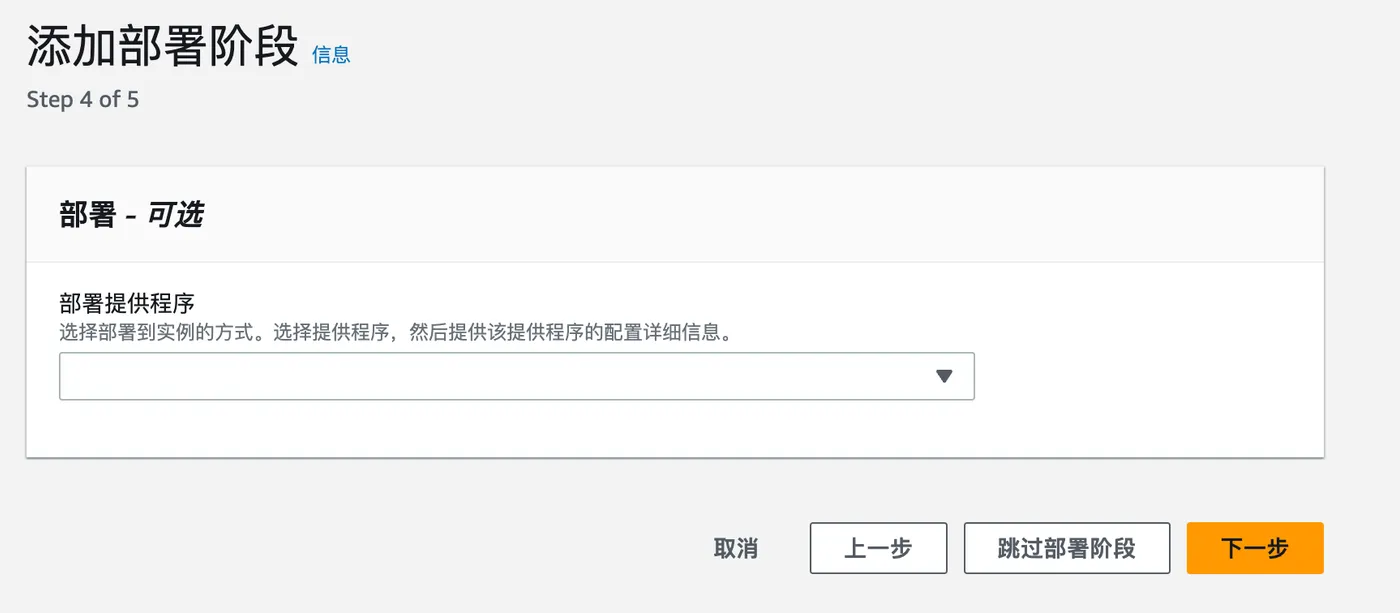Click the italic 可选 text in header

tap(175, 214)
